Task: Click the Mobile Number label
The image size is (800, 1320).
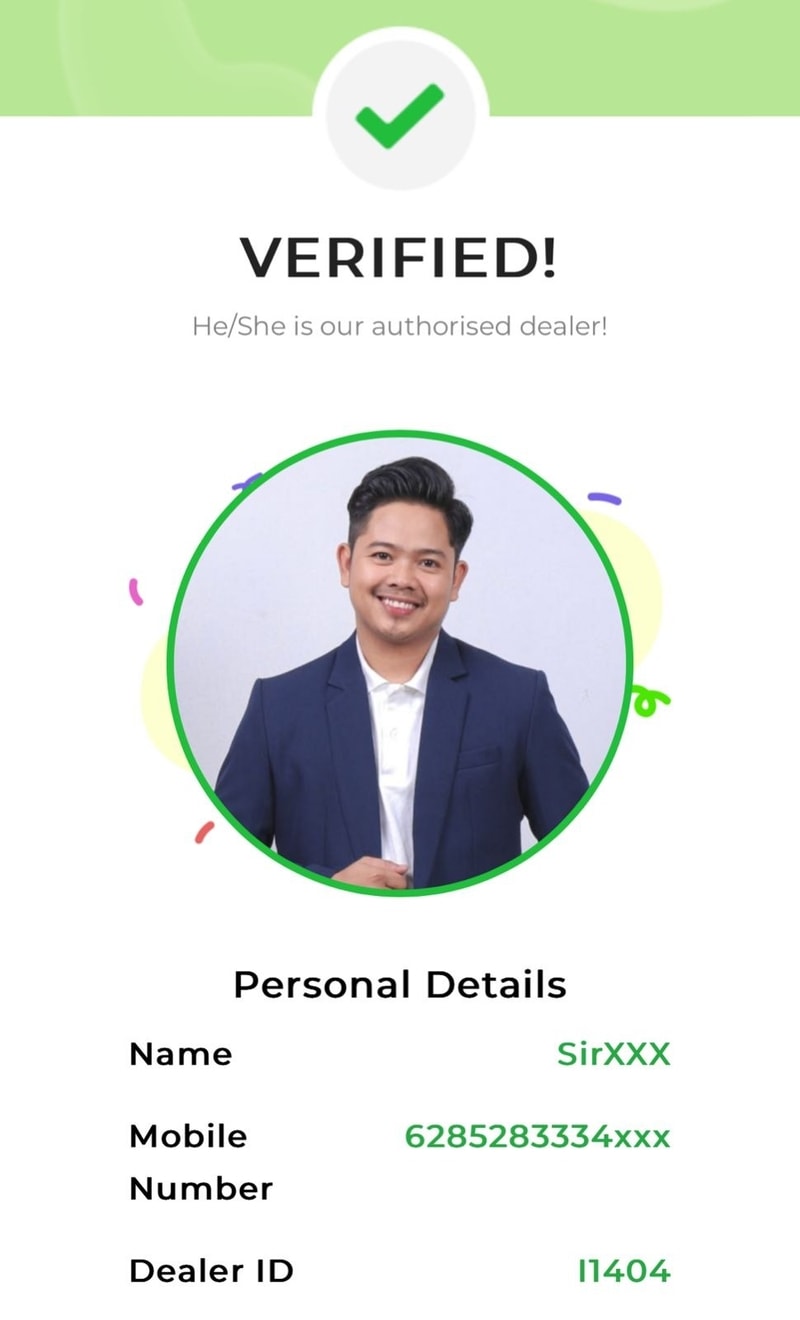Action: click(201, 1162)
